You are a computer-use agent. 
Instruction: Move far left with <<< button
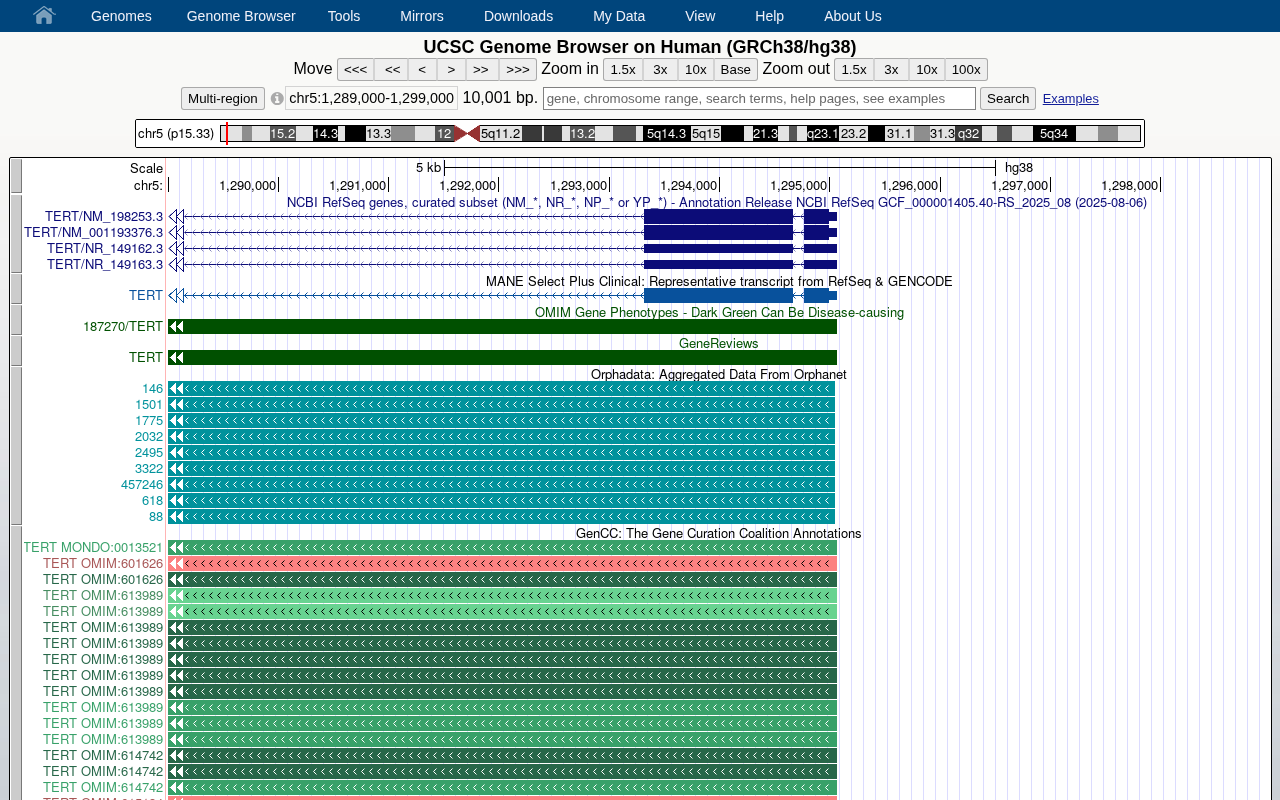[356, 69]
